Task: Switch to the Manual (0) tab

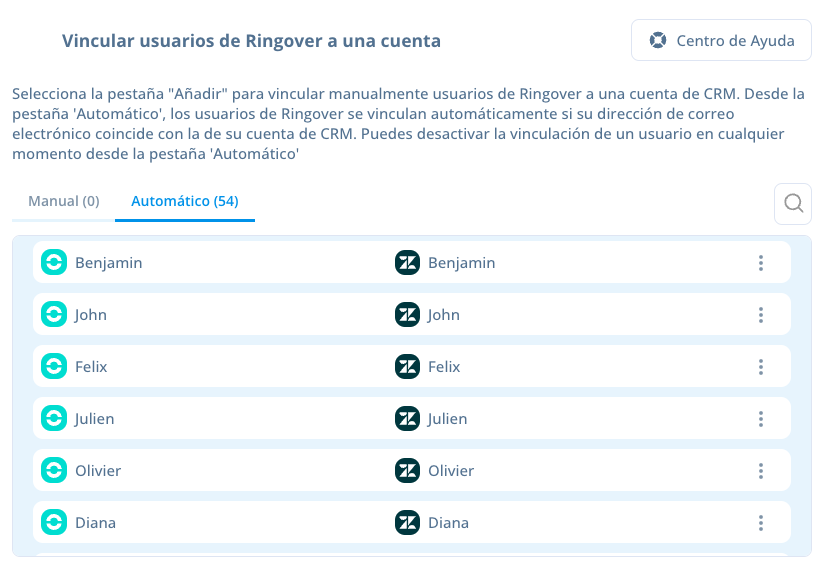Action: point(64,201)
